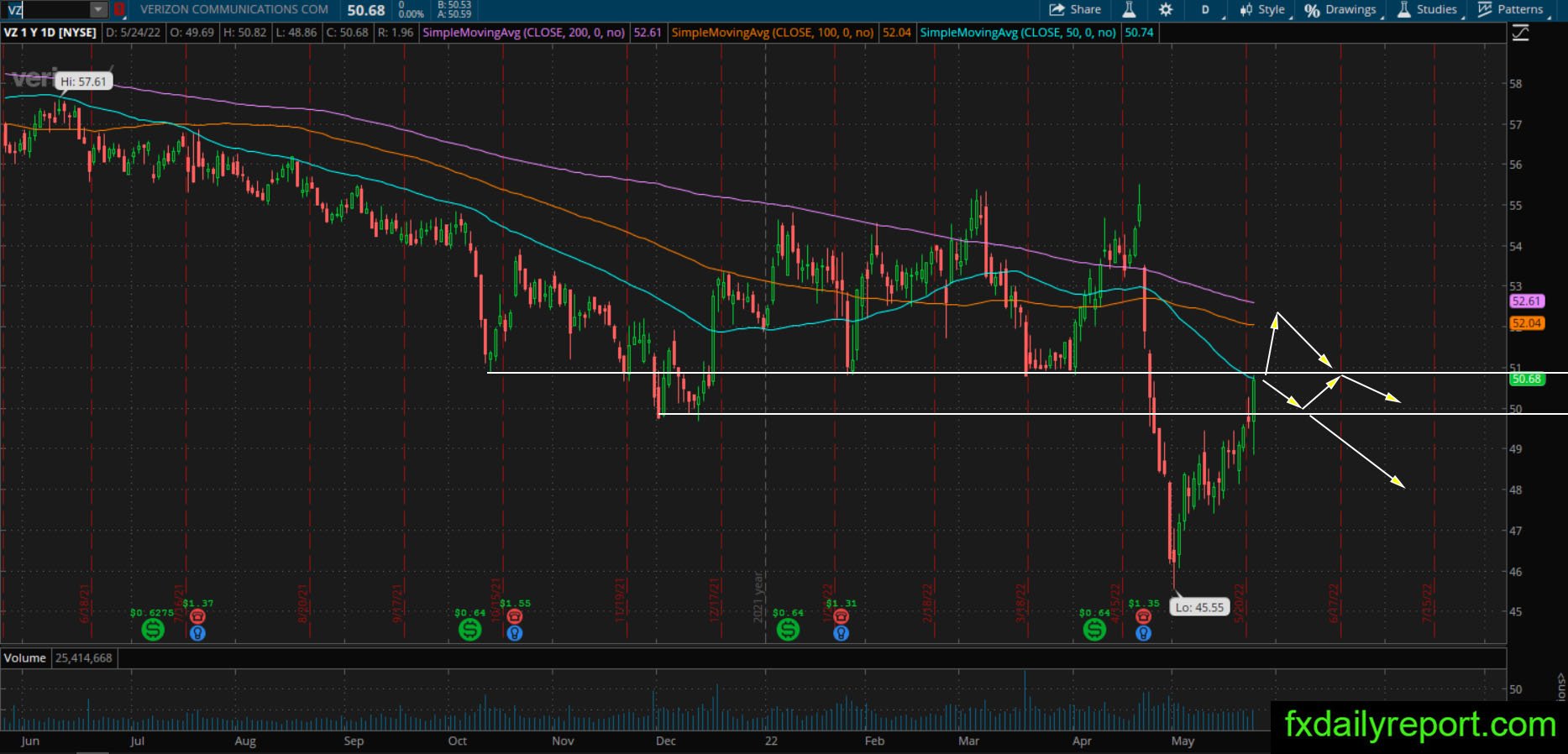Image resolution: width=1568 pixels, height=754 pixels.
Task: Click the 7/15/22 expiration date marker
Action: click(1428, 603)
